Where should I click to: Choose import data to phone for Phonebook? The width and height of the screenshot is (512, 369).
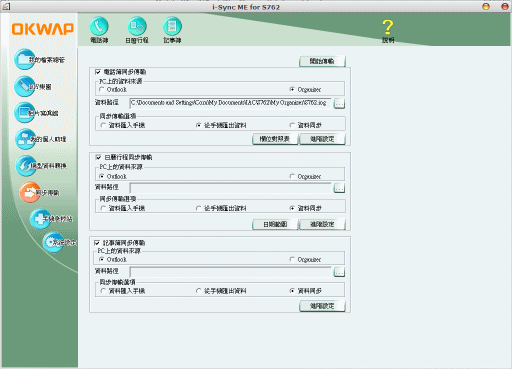point(103,125)
